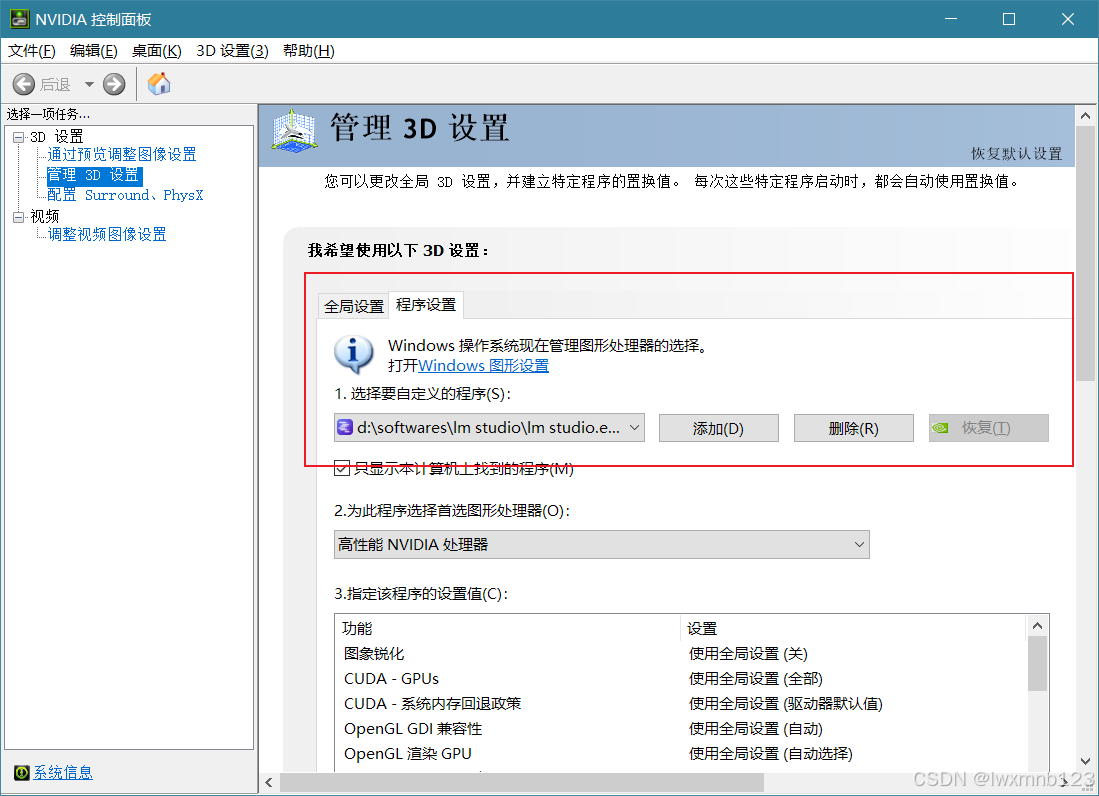1099x796 pixels.
Task: Click 使用全局设置 (关) value
Action: [x=748, y=654]
